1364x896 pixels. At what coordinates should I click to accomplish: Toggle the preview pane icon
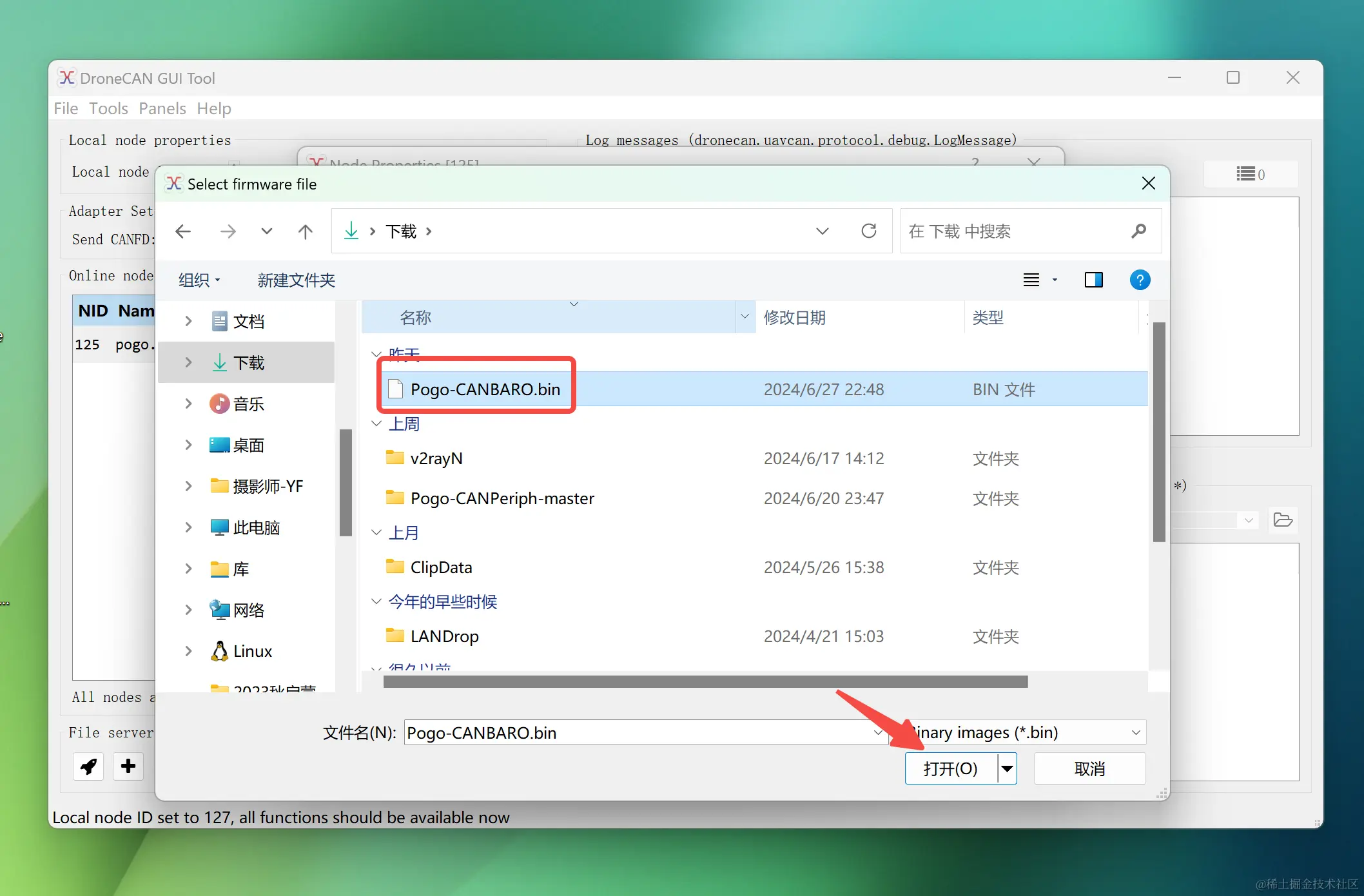(1093, 280)
